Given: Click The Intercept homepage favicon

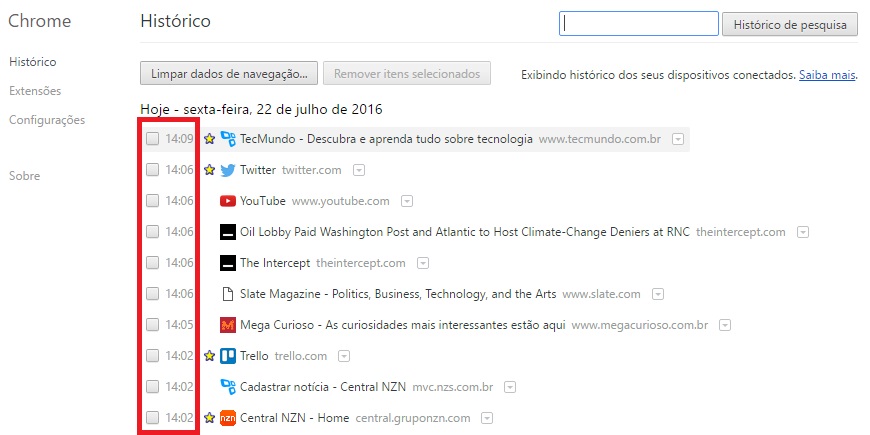Looking at the screenshot, I should coord(228,263).
